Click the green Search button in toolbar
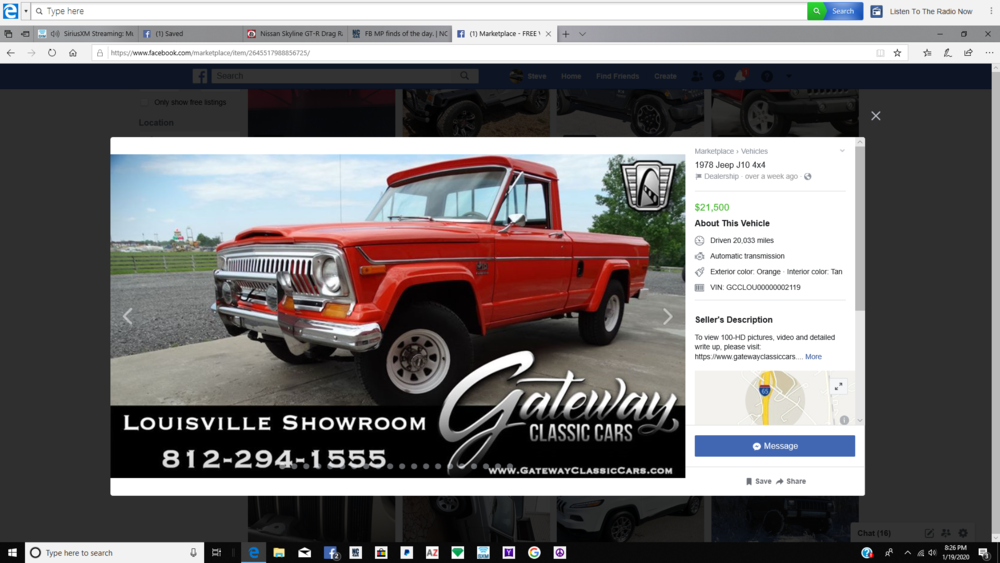 click(835, 11)
